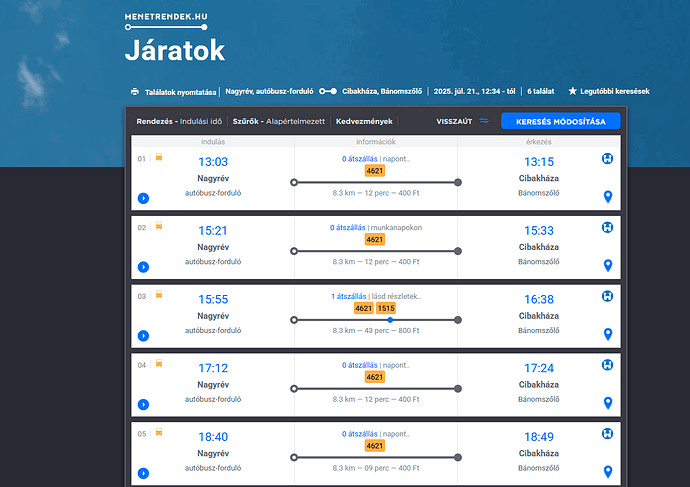Open details arrow for the 13:03 departure
This screenshot has width=690, height=487.
[143, 198]
